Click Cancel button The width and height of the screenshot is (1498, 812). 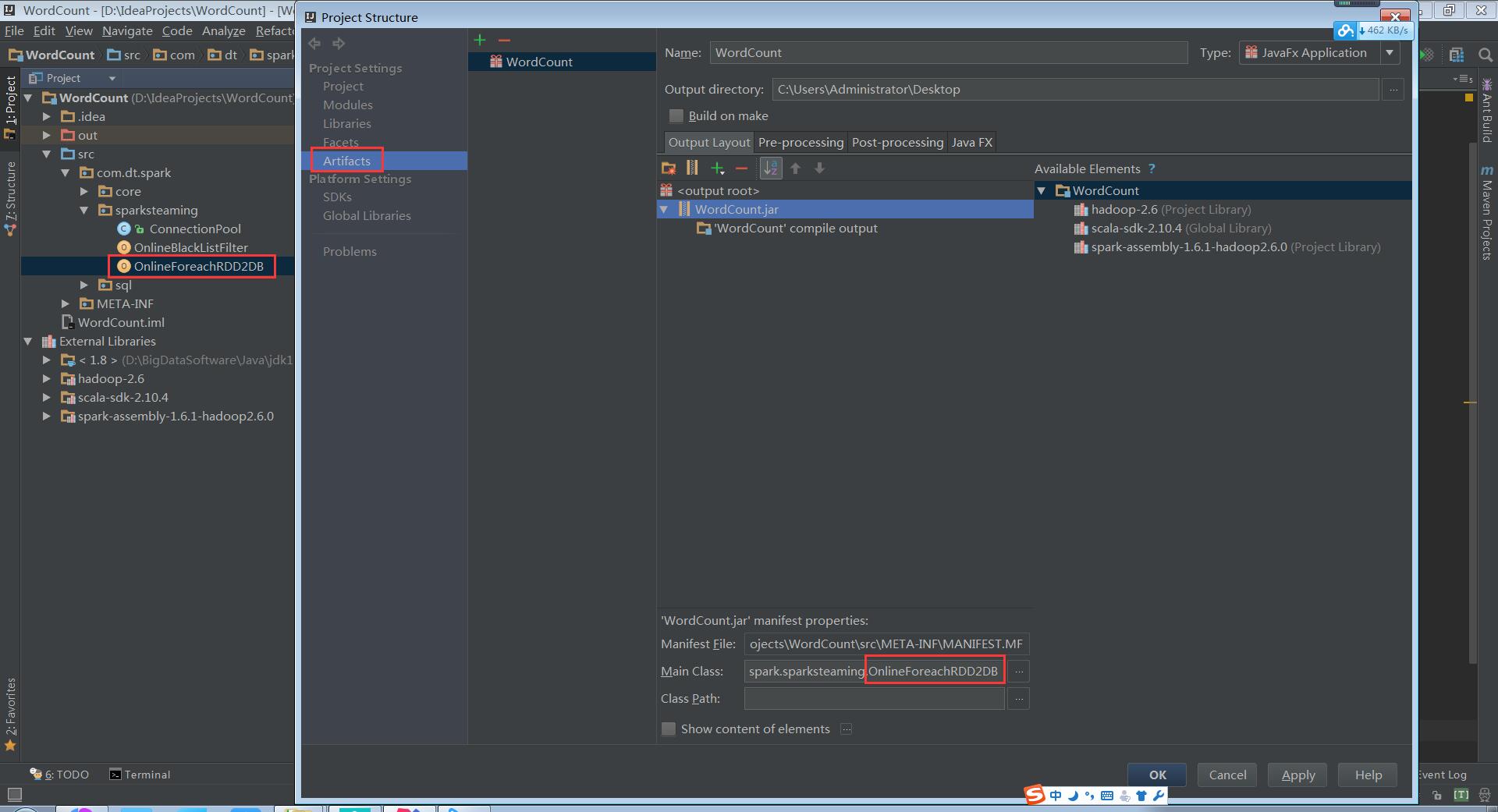1227,775
